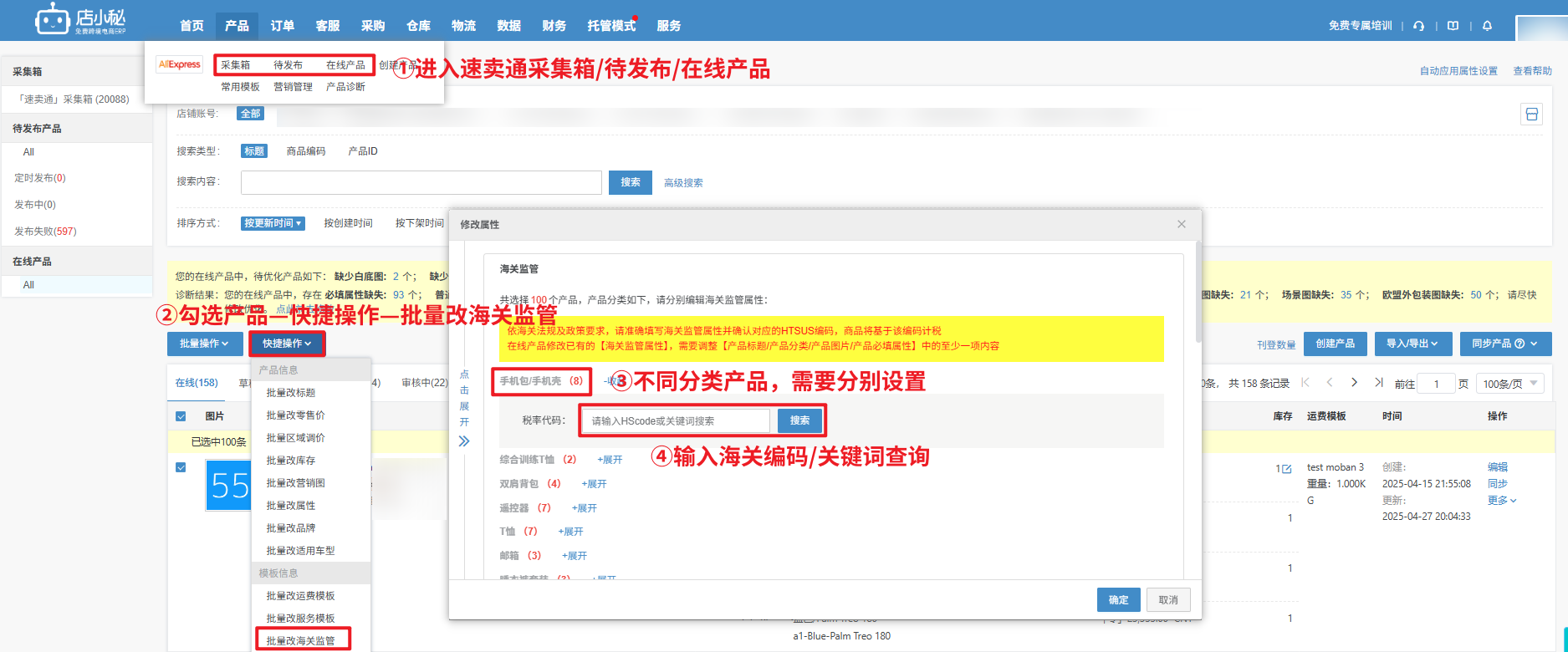Screen dimensions: 1568x652
Task: Open 按更新时间 sort dropdown
Action: pyautogui.click(x=273, y=223)
